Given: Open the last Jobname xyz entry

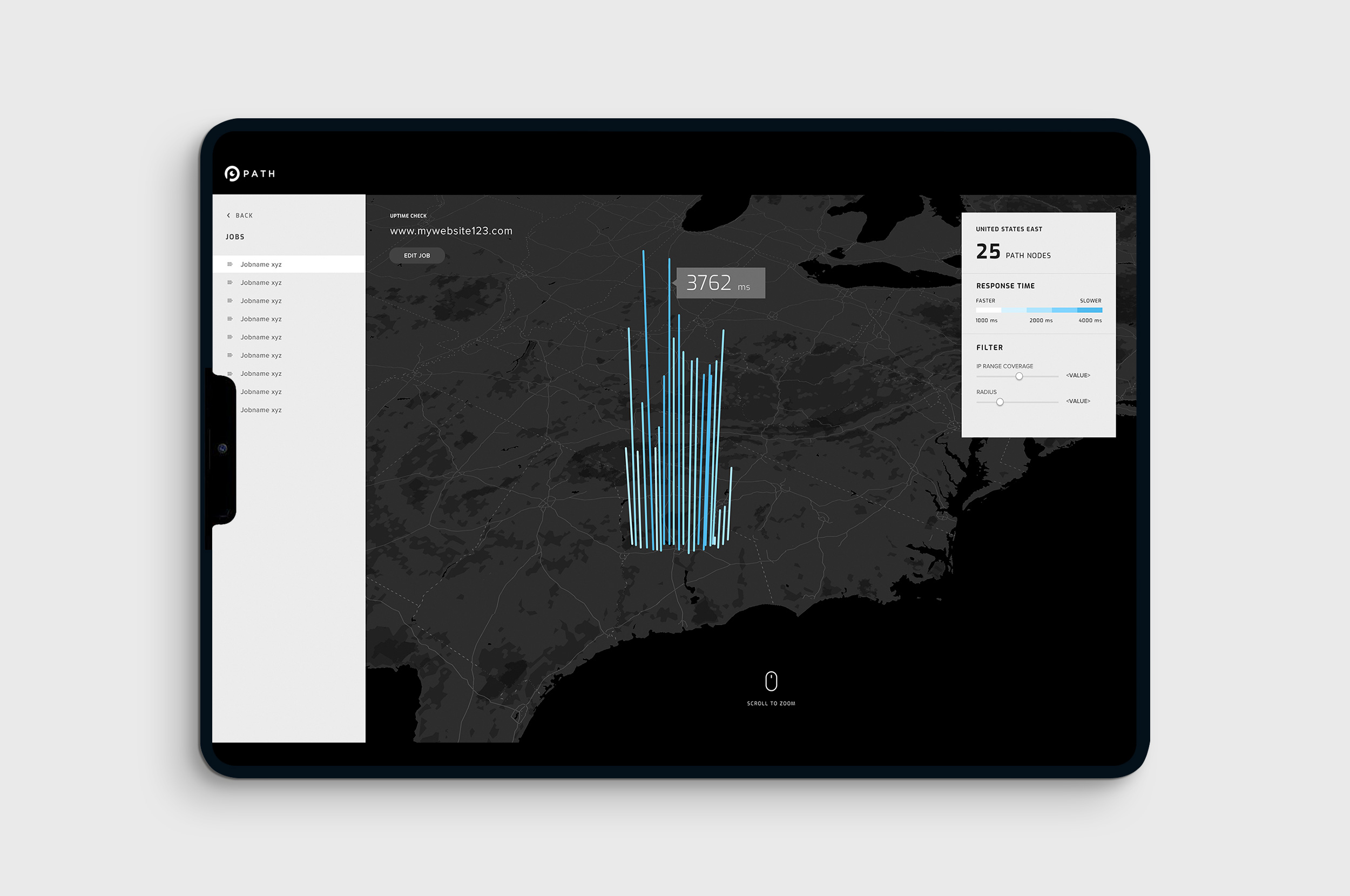Looking at the screenshot, I should click(x=260, y=410).
